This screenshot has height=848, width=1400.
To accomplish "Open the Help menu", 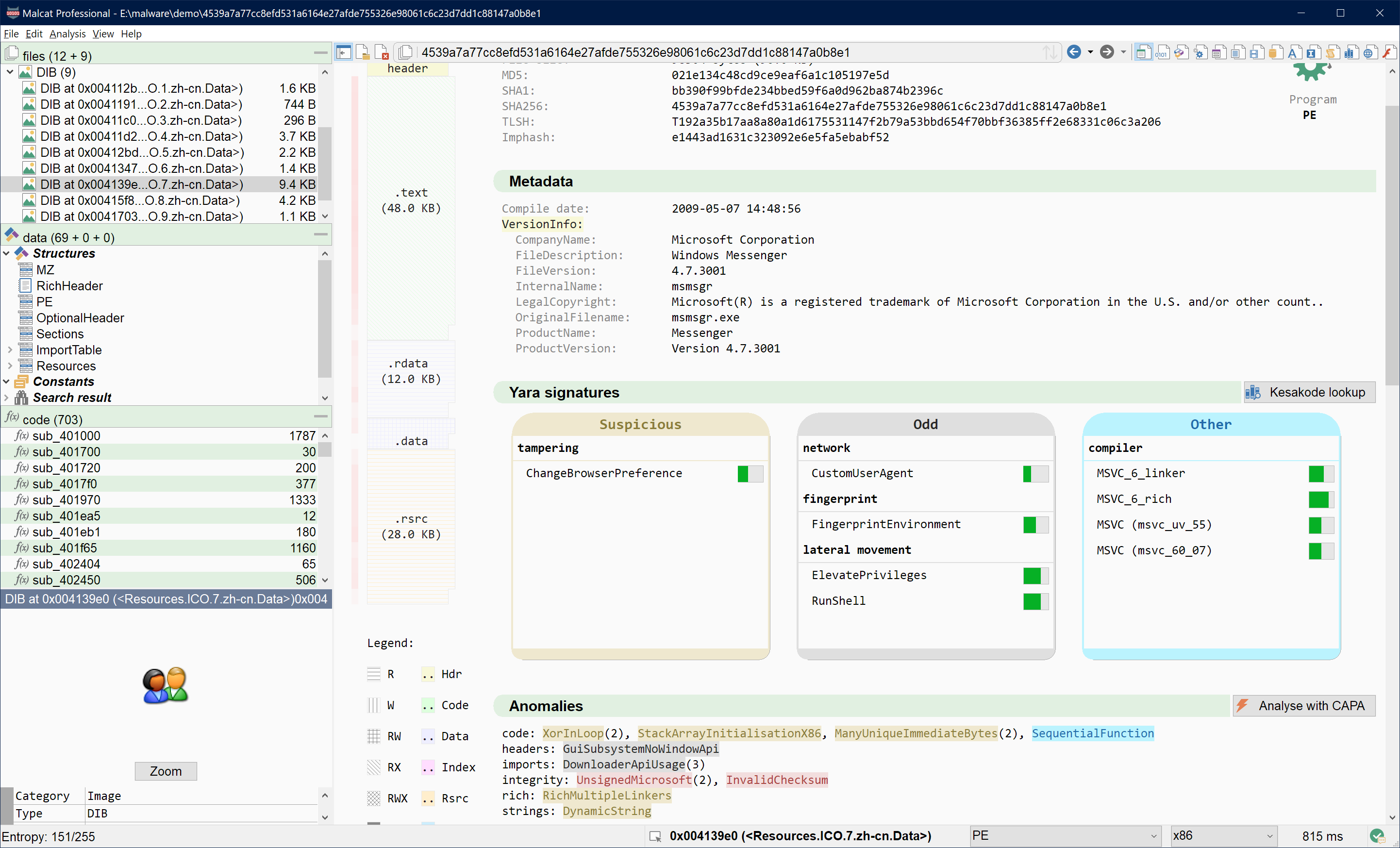I will [131, 33].
